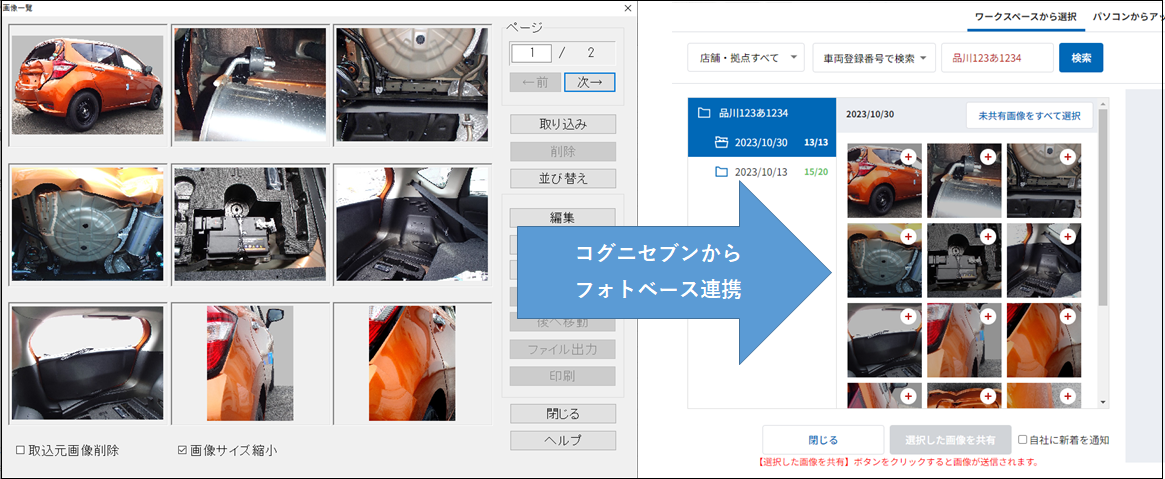The image size is (1165, 479).
Task: Uncheck the 画像サイズ縮小 checkbox
Action: pyautogui.click(x=181, y=451)
